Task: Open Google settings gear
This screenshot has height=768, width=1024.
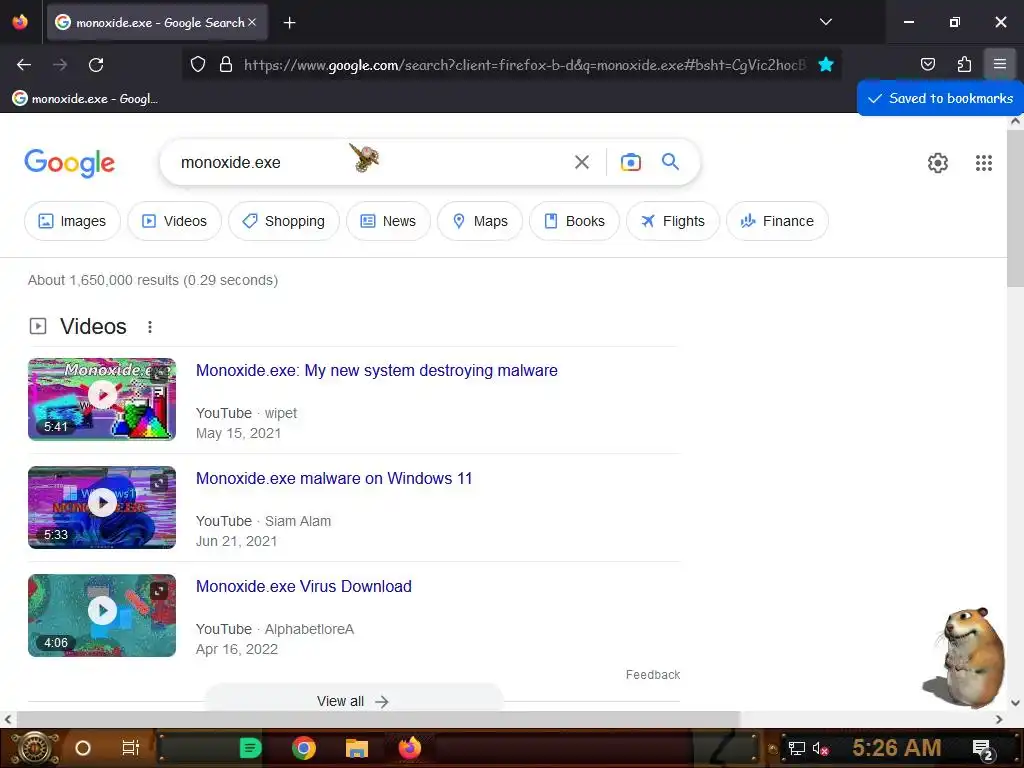Action: 937,163
